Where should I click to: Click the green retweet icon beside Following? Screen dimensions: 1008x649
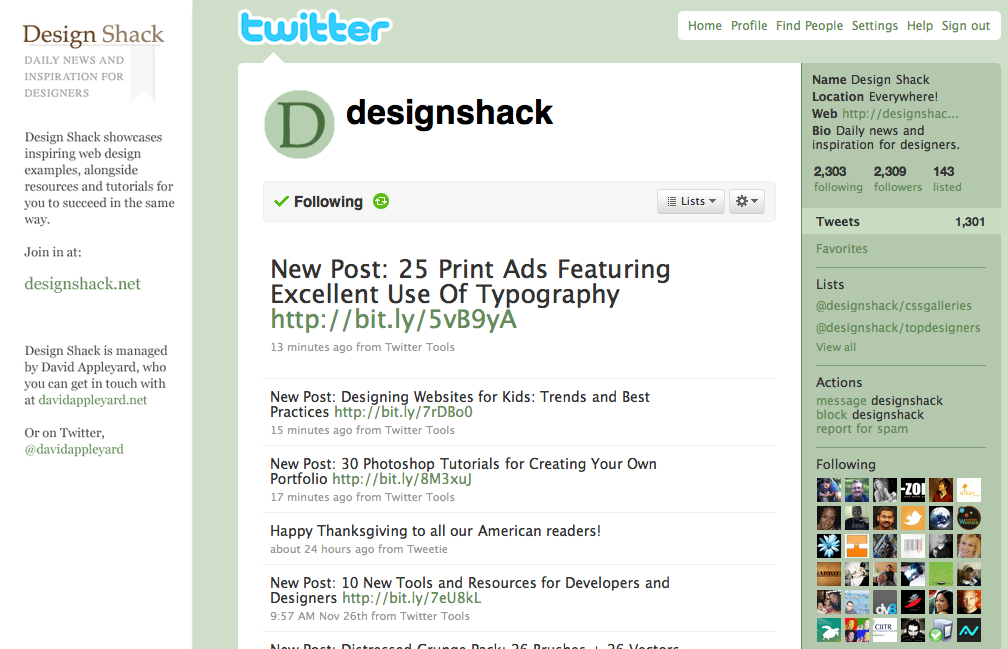point(381,201)
